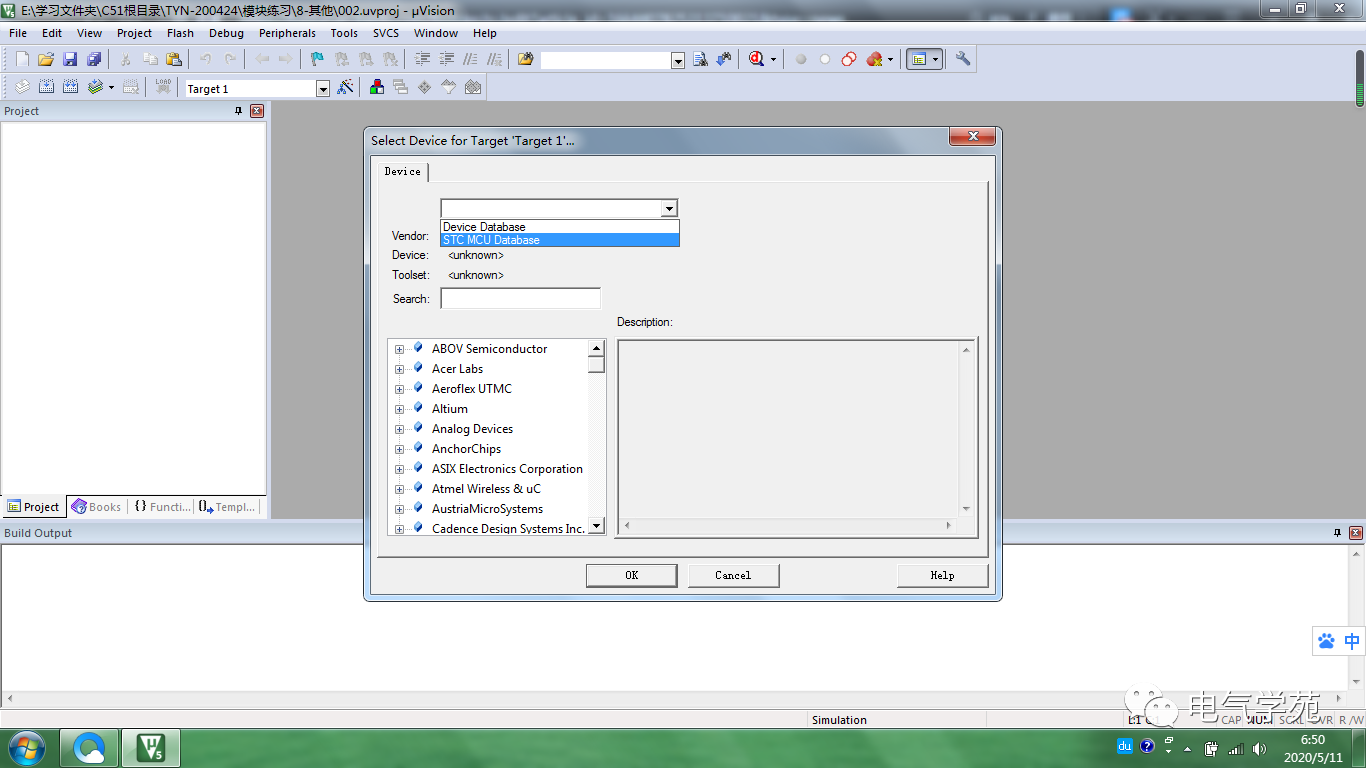Close the Project panel with its X
The image size is (1366, 768).
point(257,111)
